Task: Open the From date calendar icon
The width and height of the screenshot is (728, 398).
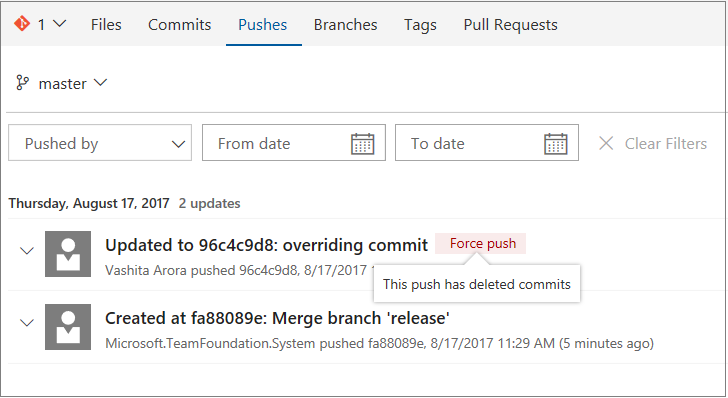Action: pos(363,144)
